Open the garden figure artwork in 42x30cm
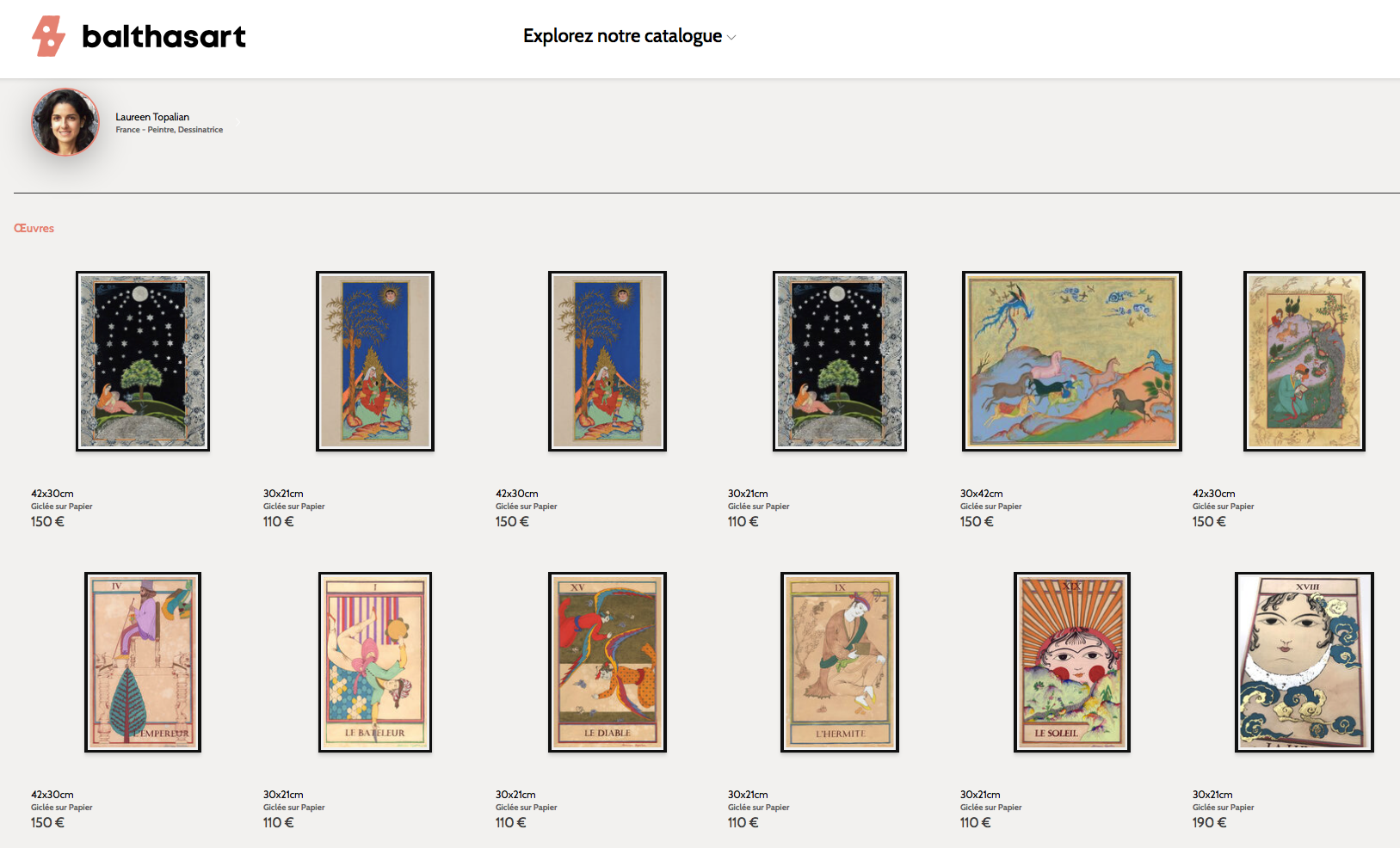 1304,361
